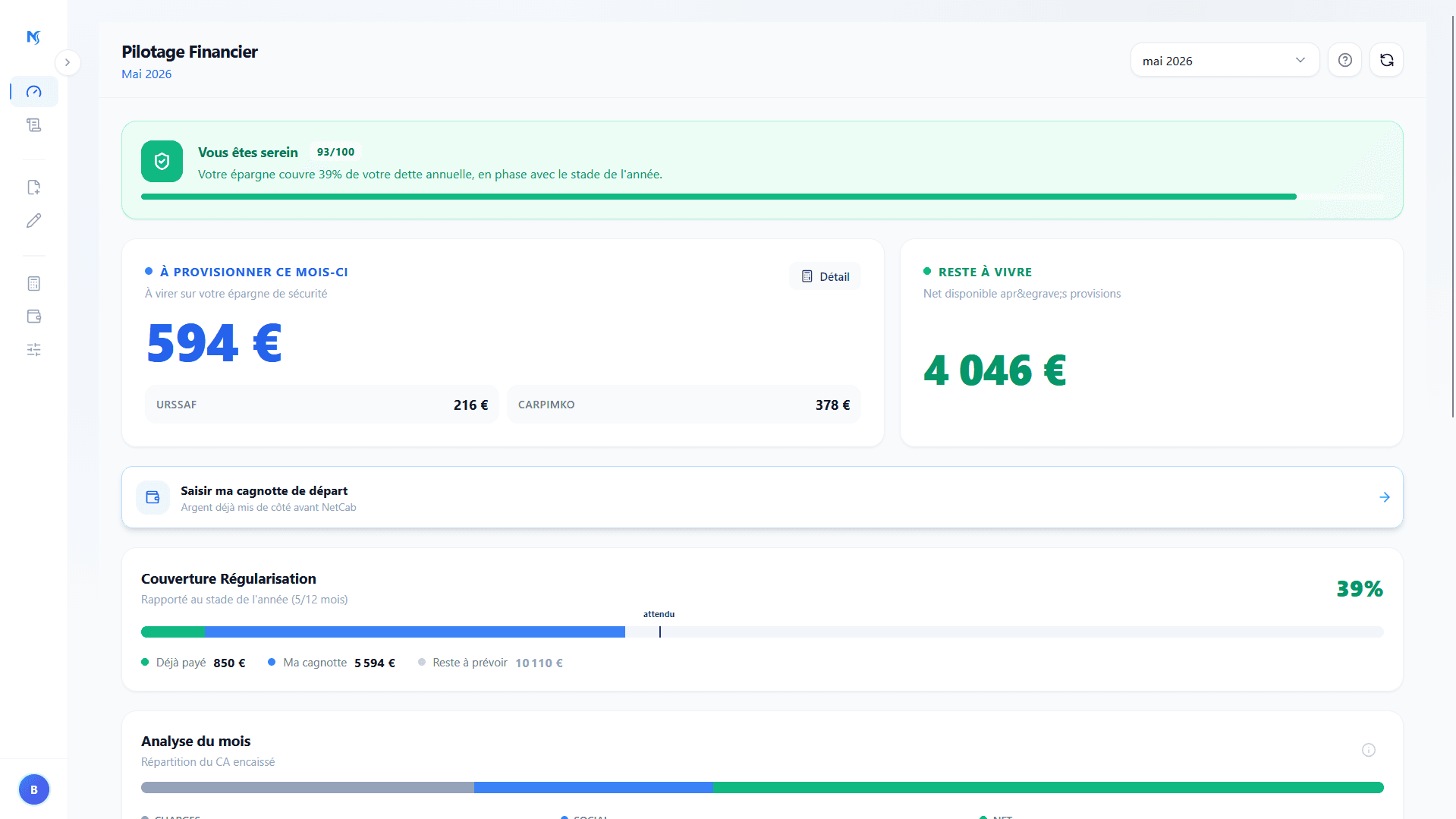This screenshot has height=819, width=1456.
Task: Click the help question mark button
Action: (1344, 60)
